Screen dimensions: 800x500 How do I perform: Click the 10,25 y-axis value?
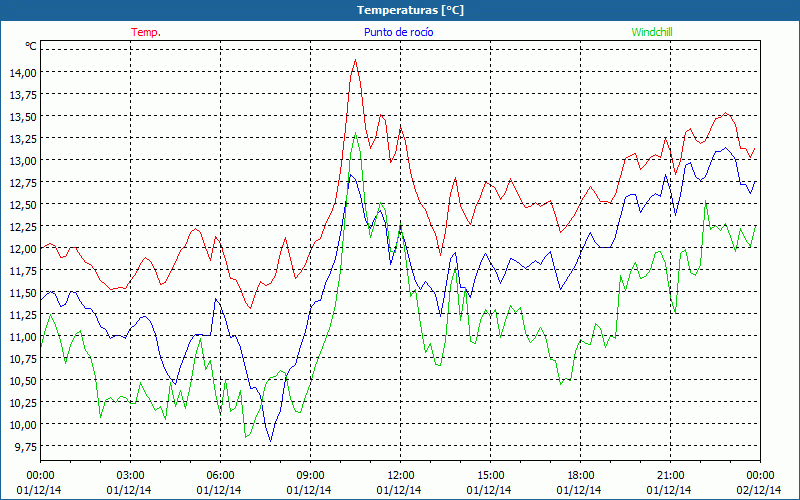(x=23, y=402)
